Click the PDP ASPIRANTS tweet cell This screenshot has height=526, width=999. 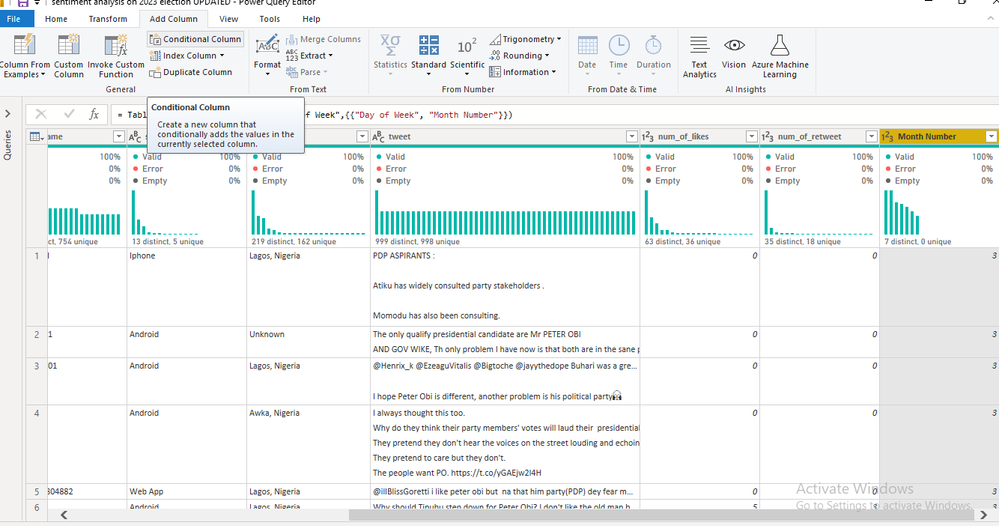coord(505,287)
